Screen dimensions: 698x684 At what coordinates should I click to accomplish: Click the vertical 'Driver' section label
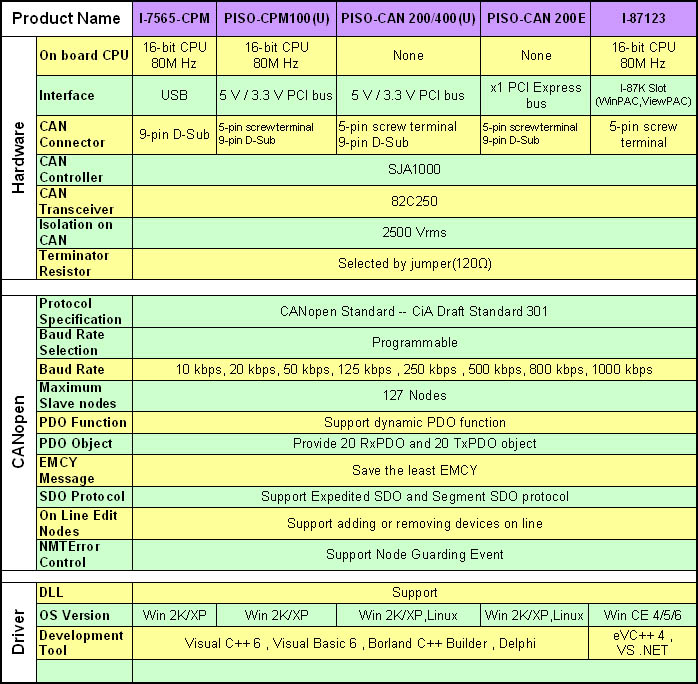19,632
